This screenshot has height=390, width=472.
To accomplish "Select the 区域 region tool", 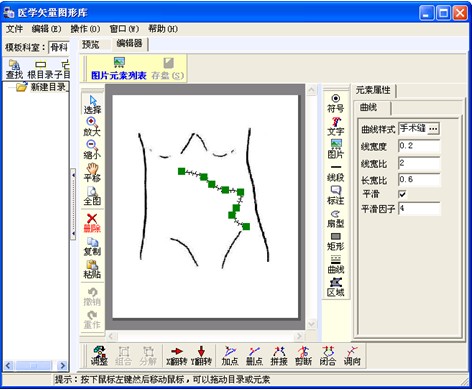I will pos(336,288).
